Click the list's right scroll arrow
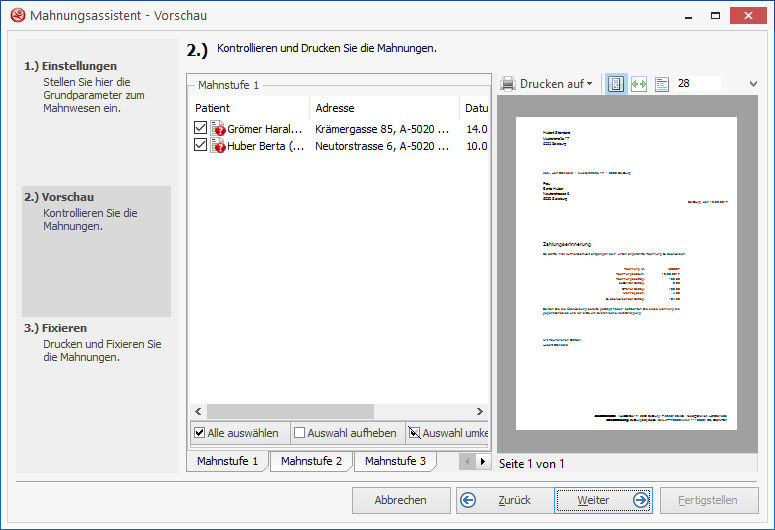Viewport: 775px width, 530px height. coord(480,411)
